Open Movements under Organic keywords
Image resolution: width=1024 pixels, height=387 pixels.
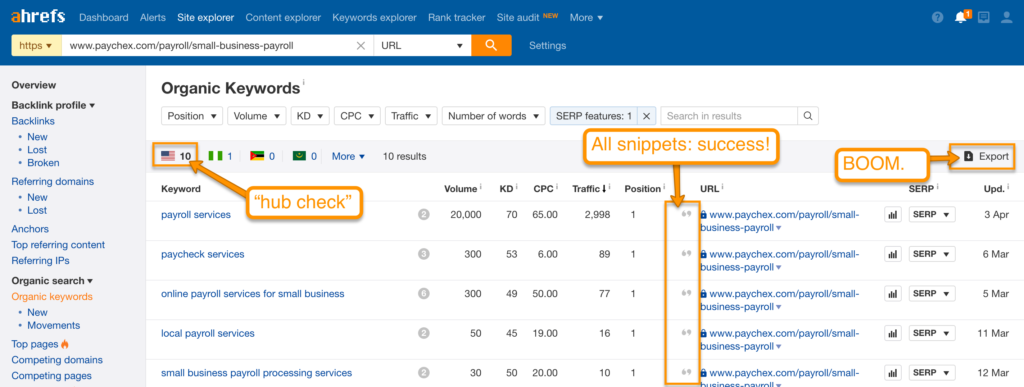click(x=54, y=325)
